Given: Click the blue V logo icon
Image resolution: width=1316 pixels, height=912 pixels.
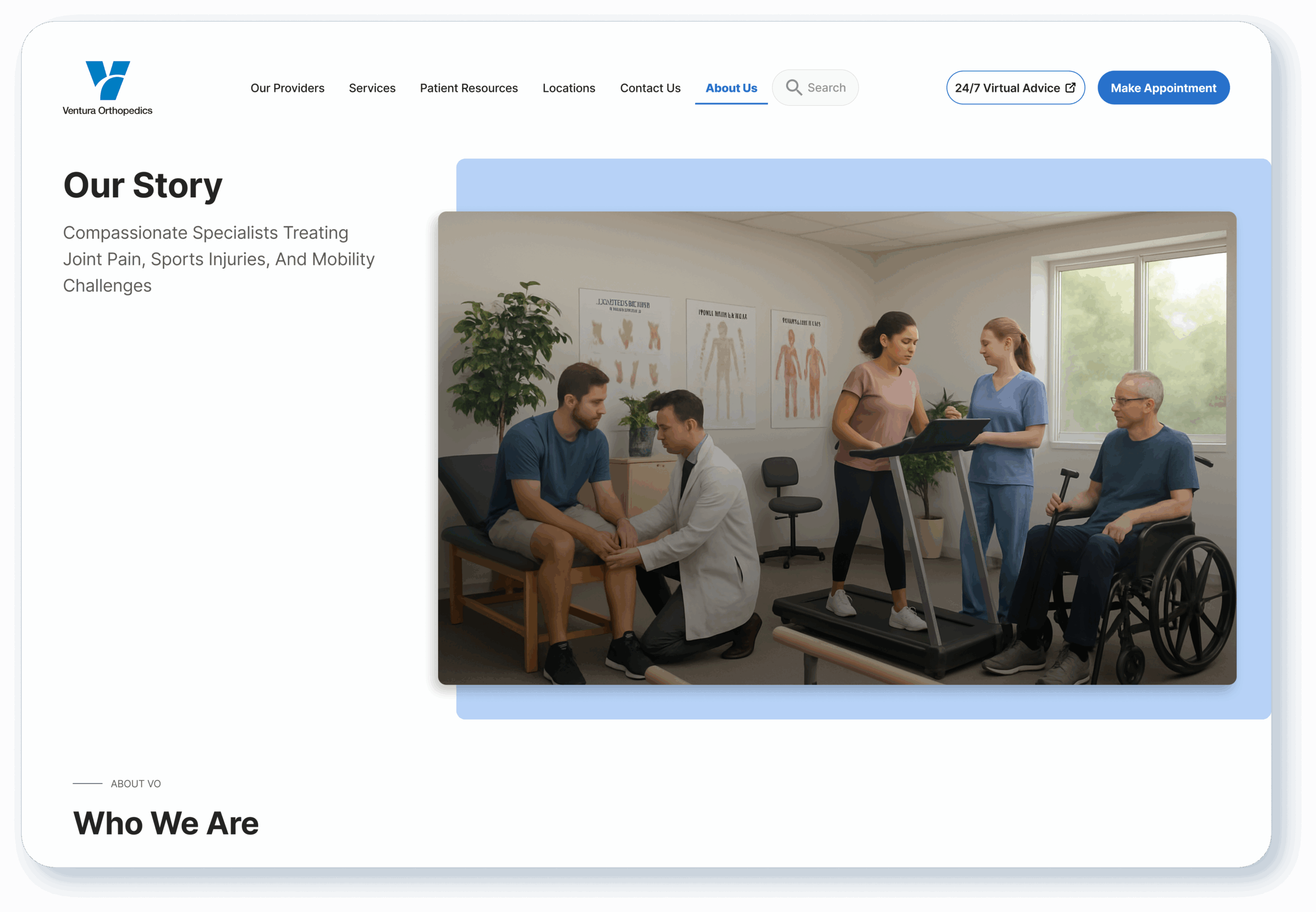Looking at the screenshot, I should pos(107,80).
